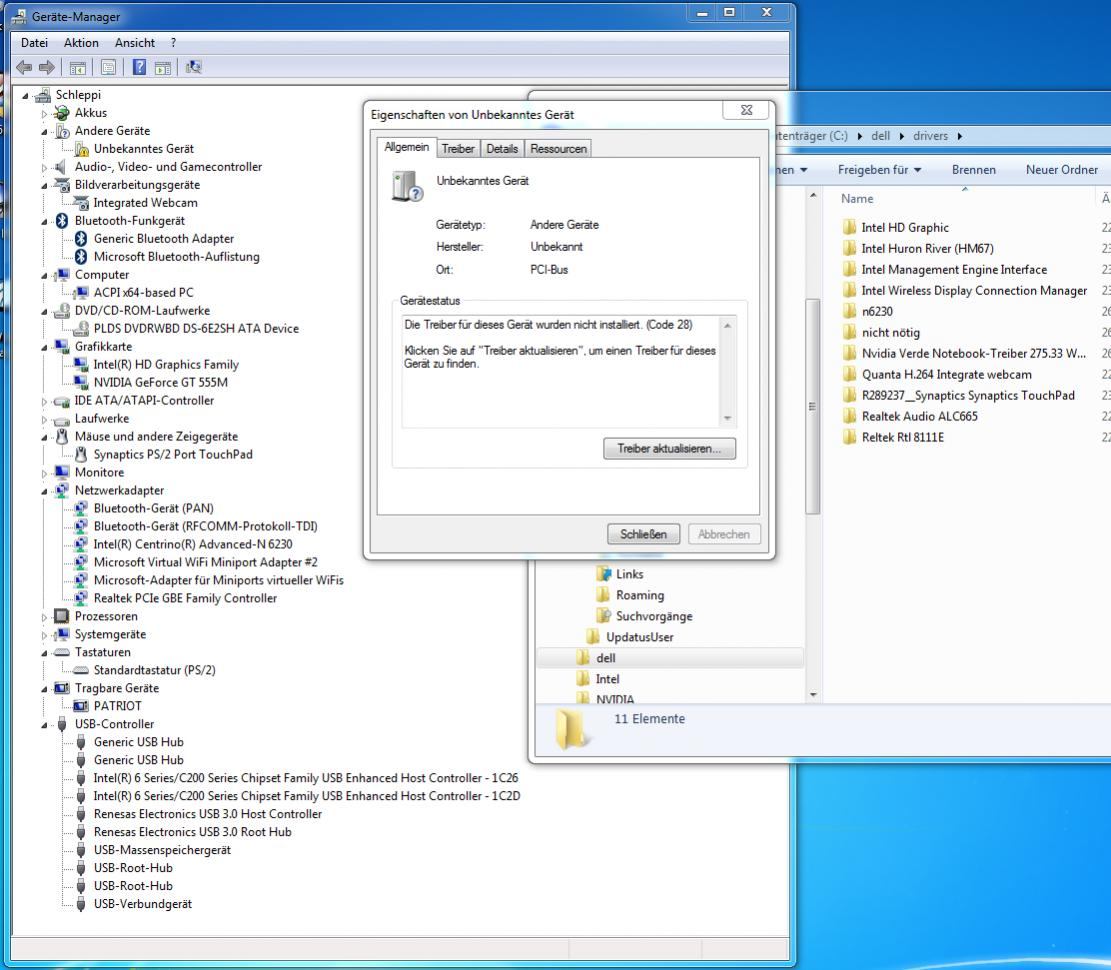Screen dimensions: 1111x970
Task: Select the Integrated Webcam device icon
Action: pyautogui.click(x=81, y=203)
